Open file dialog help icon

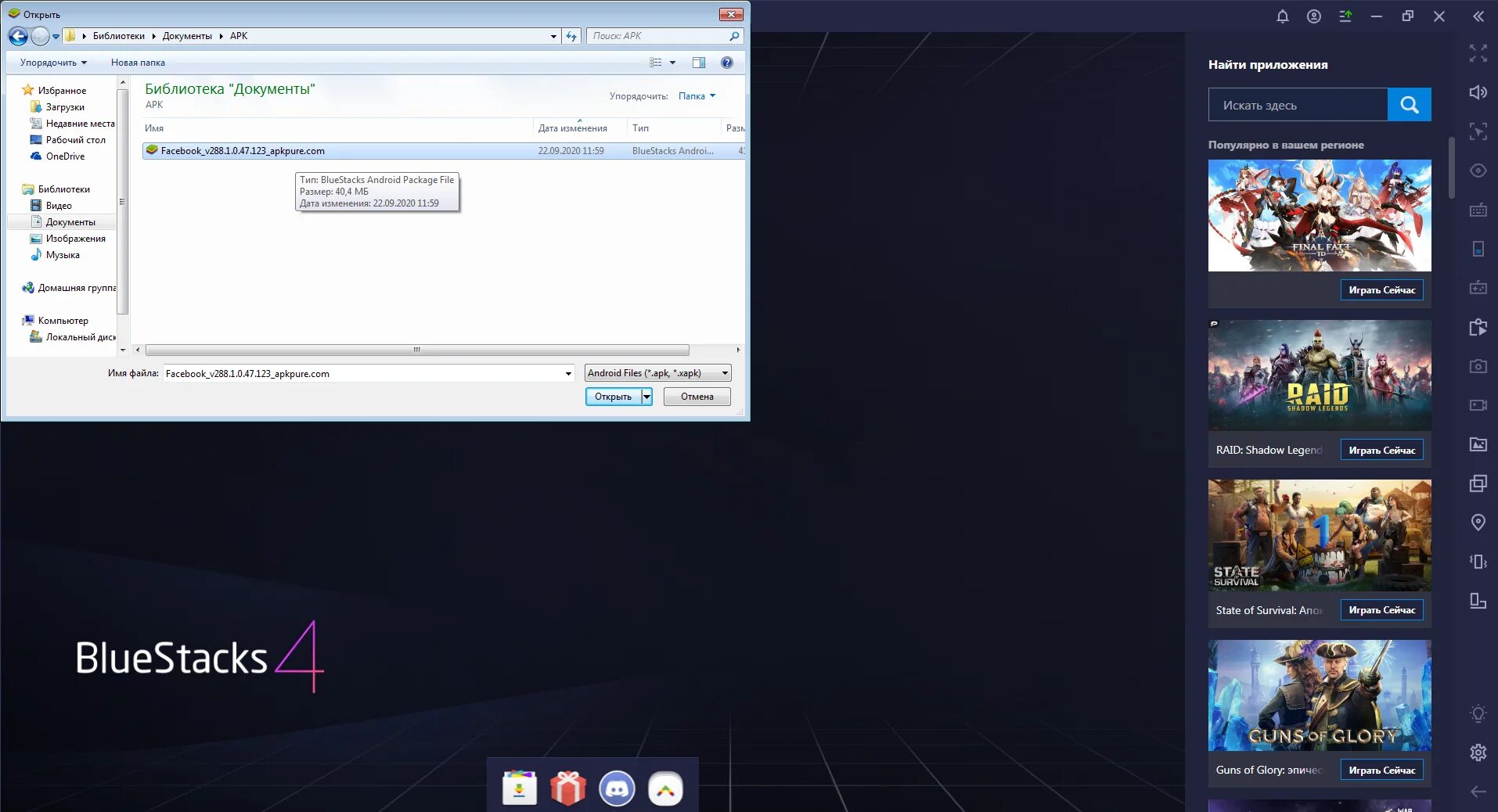point(727,63)
